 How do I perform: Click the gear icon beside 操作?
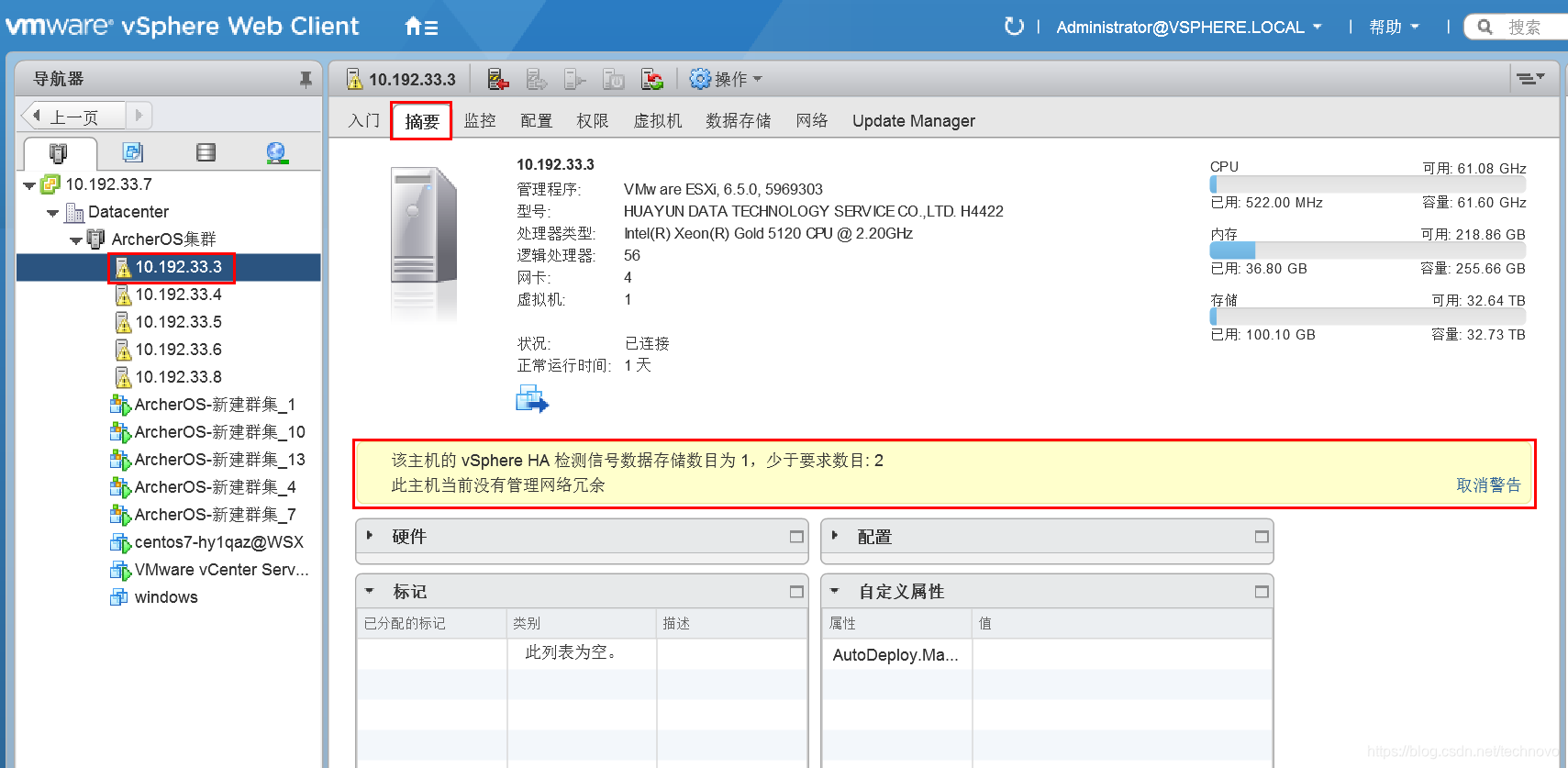pos(700,79)
